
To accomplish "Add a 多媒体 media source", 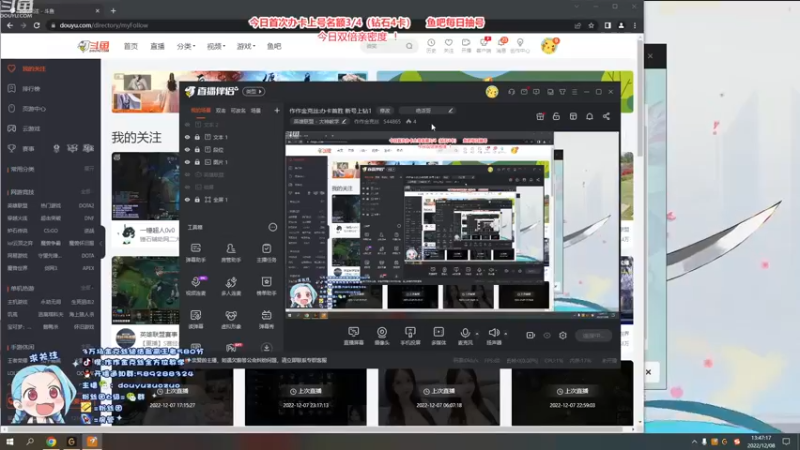I will pyautogui.click(x=438, y=336).
